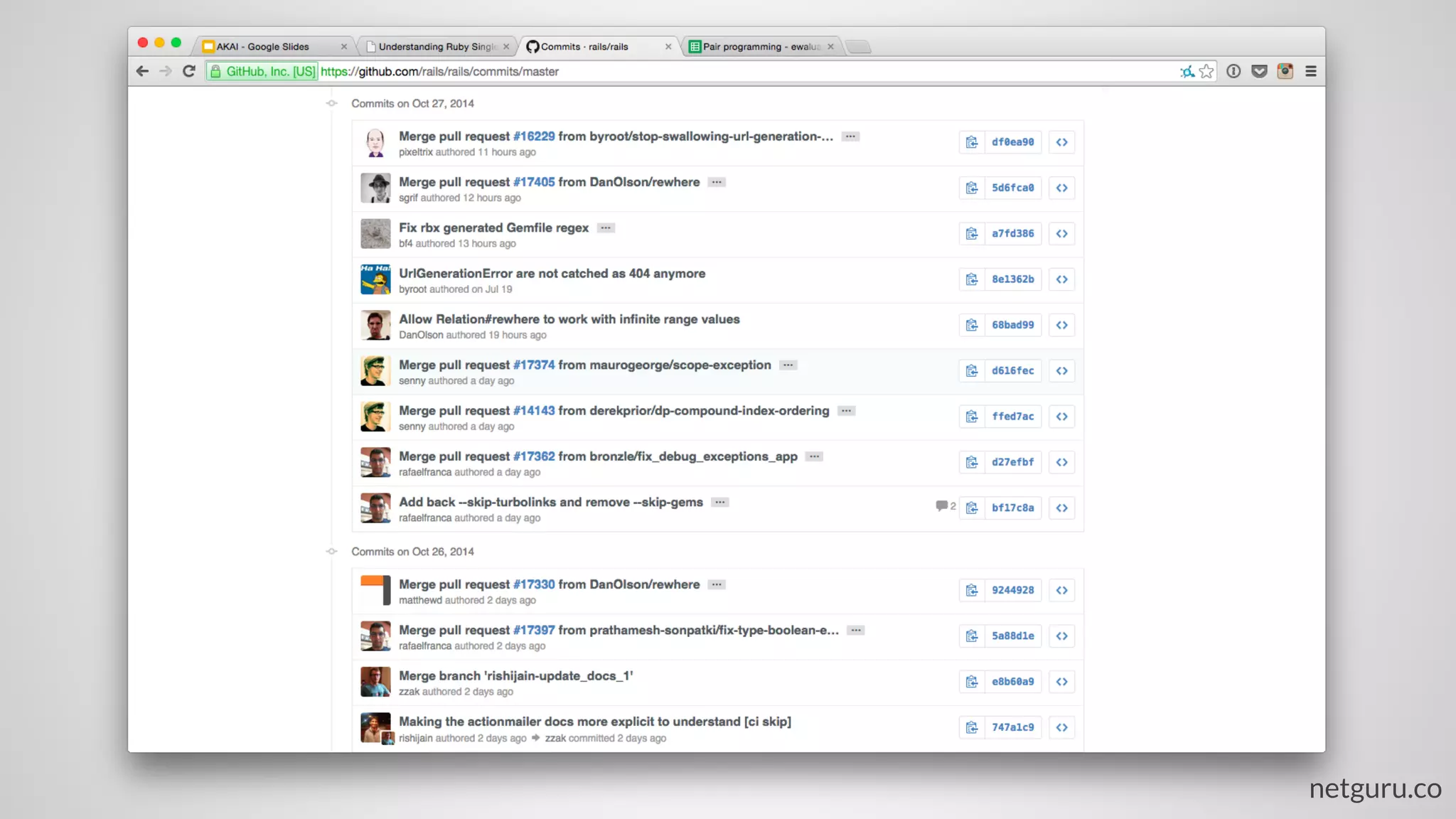
Task: Open commit hash 8e1362b
Action: click(x=1012, y=279)
